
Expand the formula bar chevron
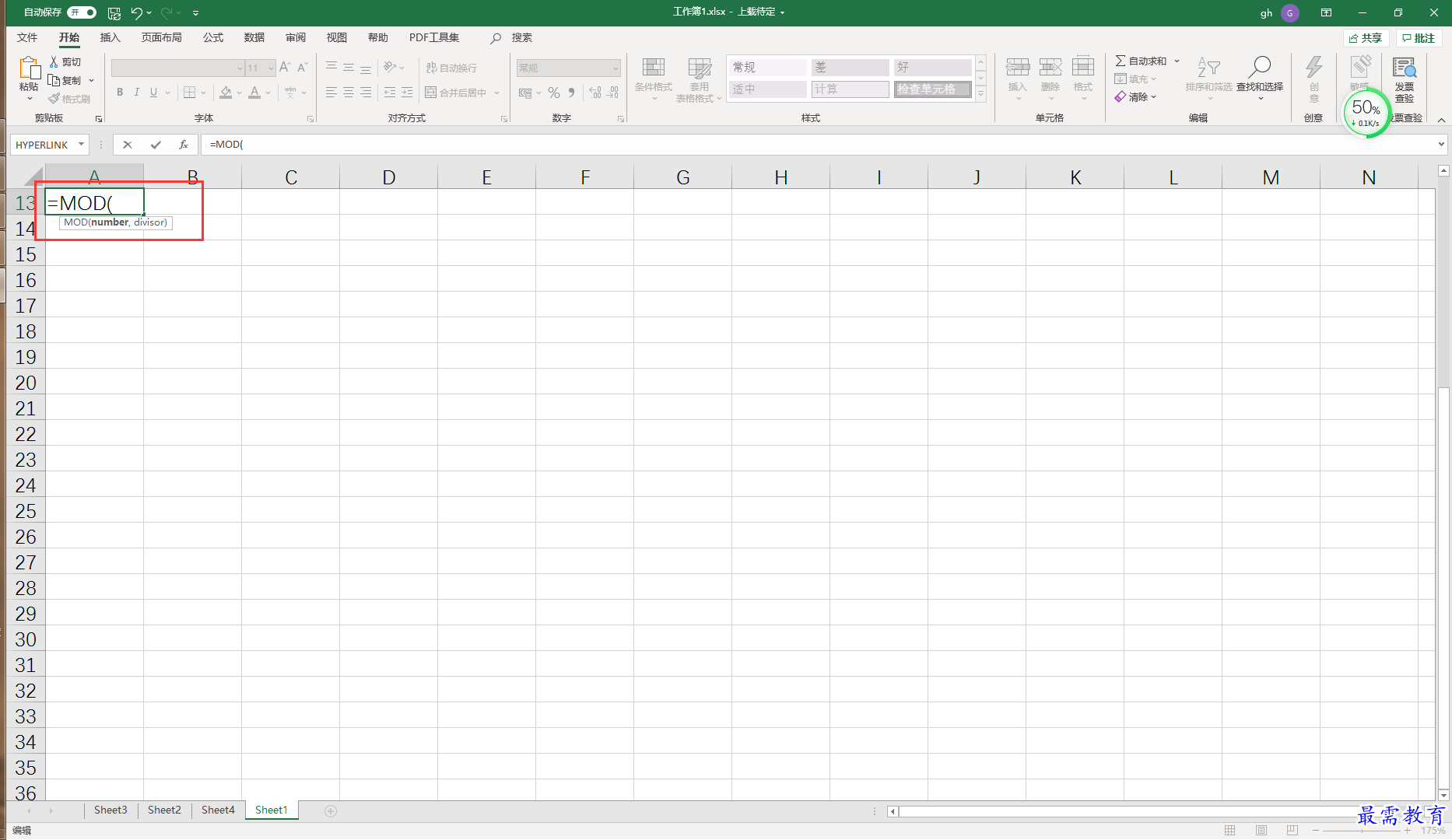pyautogui.click(x=1441, y=145)
